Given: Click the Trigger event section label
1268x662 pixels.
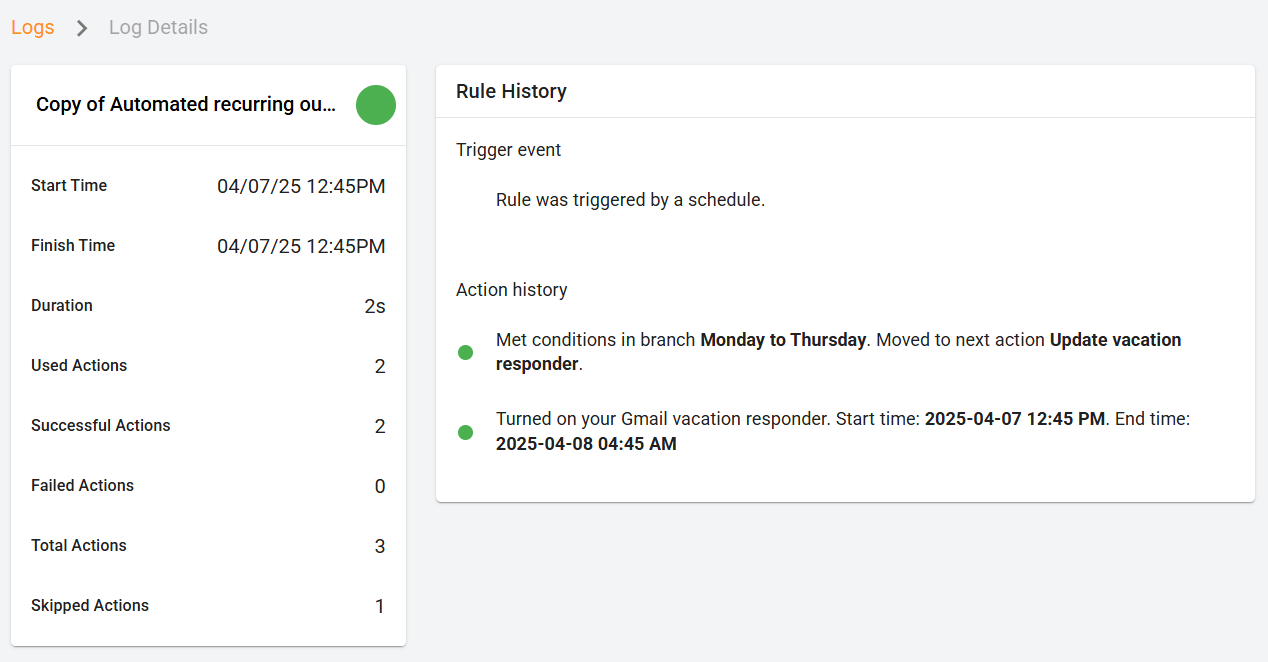Looking at the screenshot, I should [x=508, y=150].
